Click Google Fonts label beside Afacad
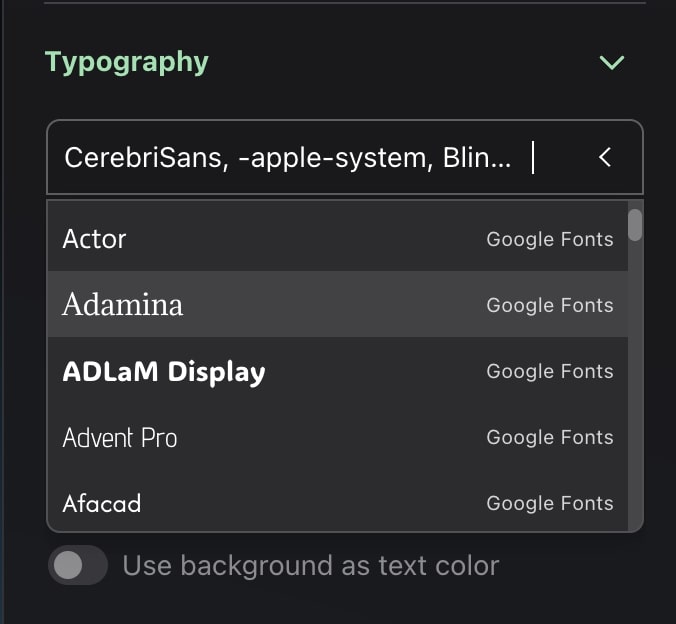 click(550, 503)
